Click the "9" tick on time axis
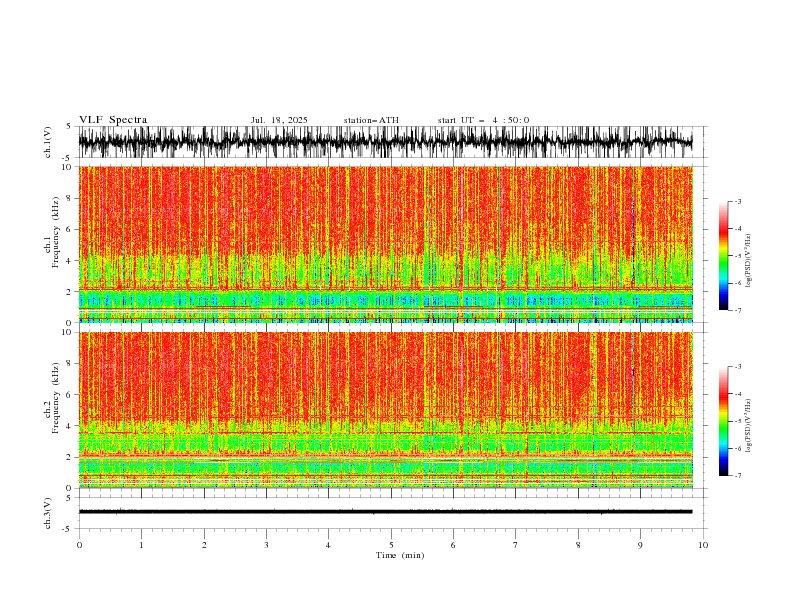The width and height of the screenshot is (792, 612). point(640,545)
